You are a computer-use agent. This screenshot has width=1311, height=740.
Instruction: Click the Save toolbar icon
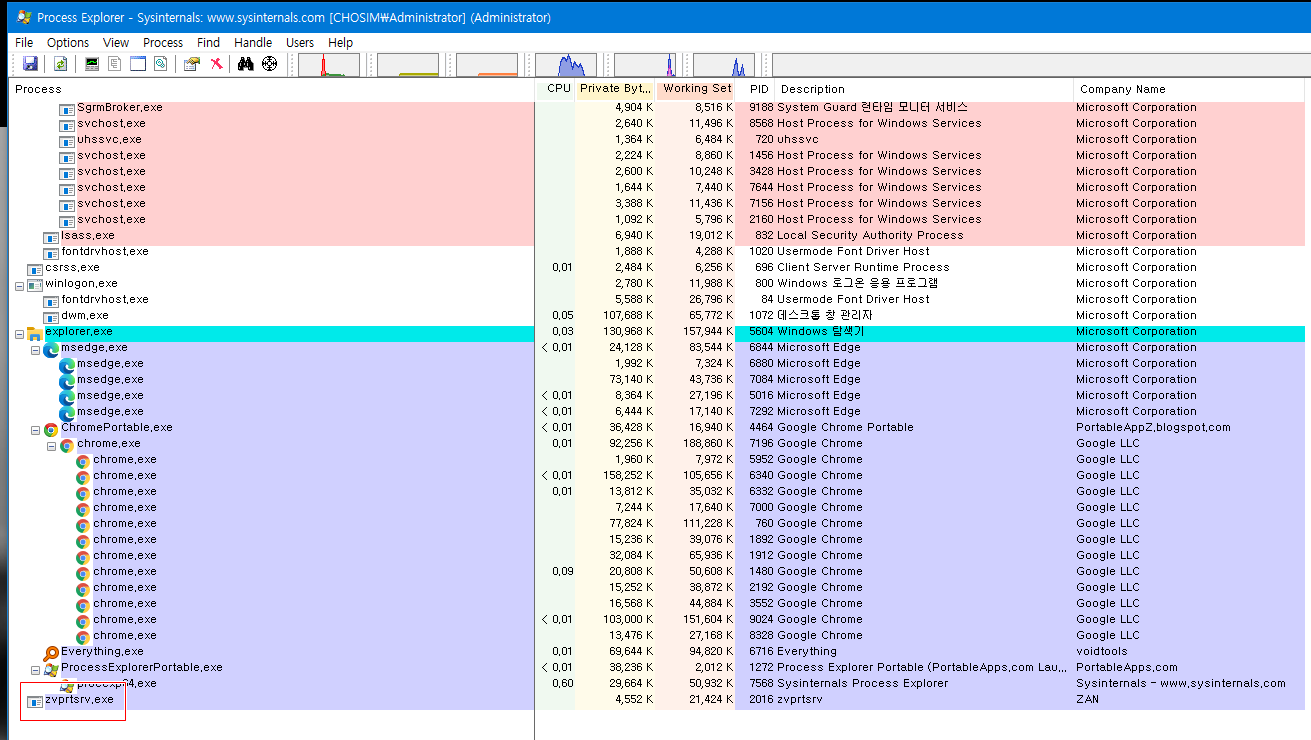tap(30, 64)
